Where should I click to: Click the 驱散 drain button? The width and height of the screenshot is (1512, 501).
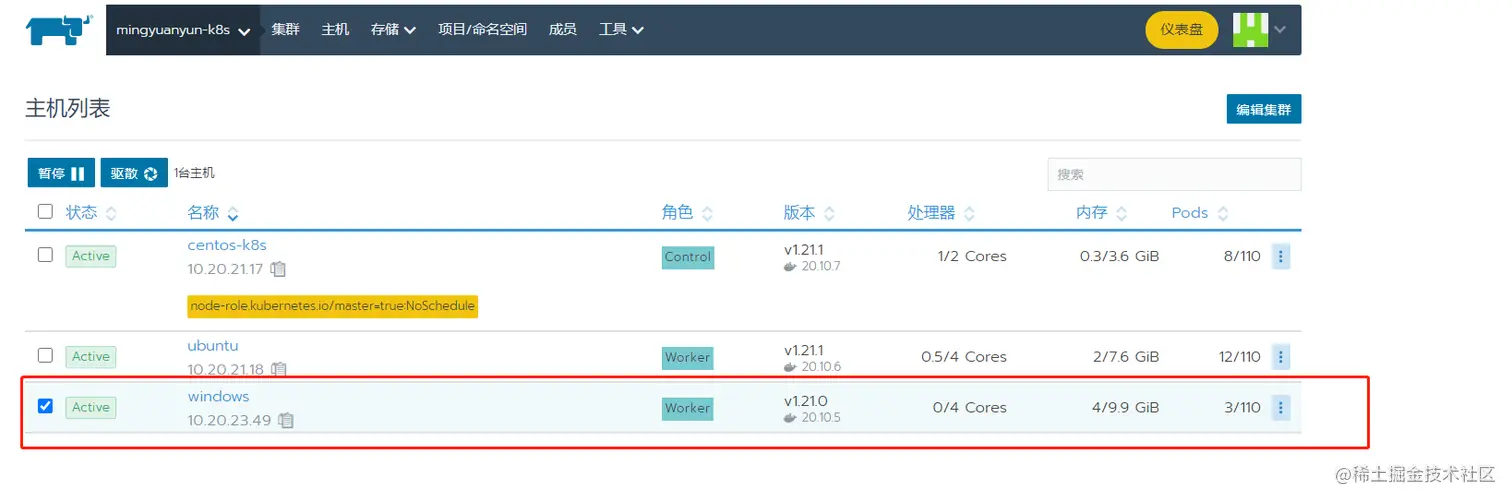(134, 173)
